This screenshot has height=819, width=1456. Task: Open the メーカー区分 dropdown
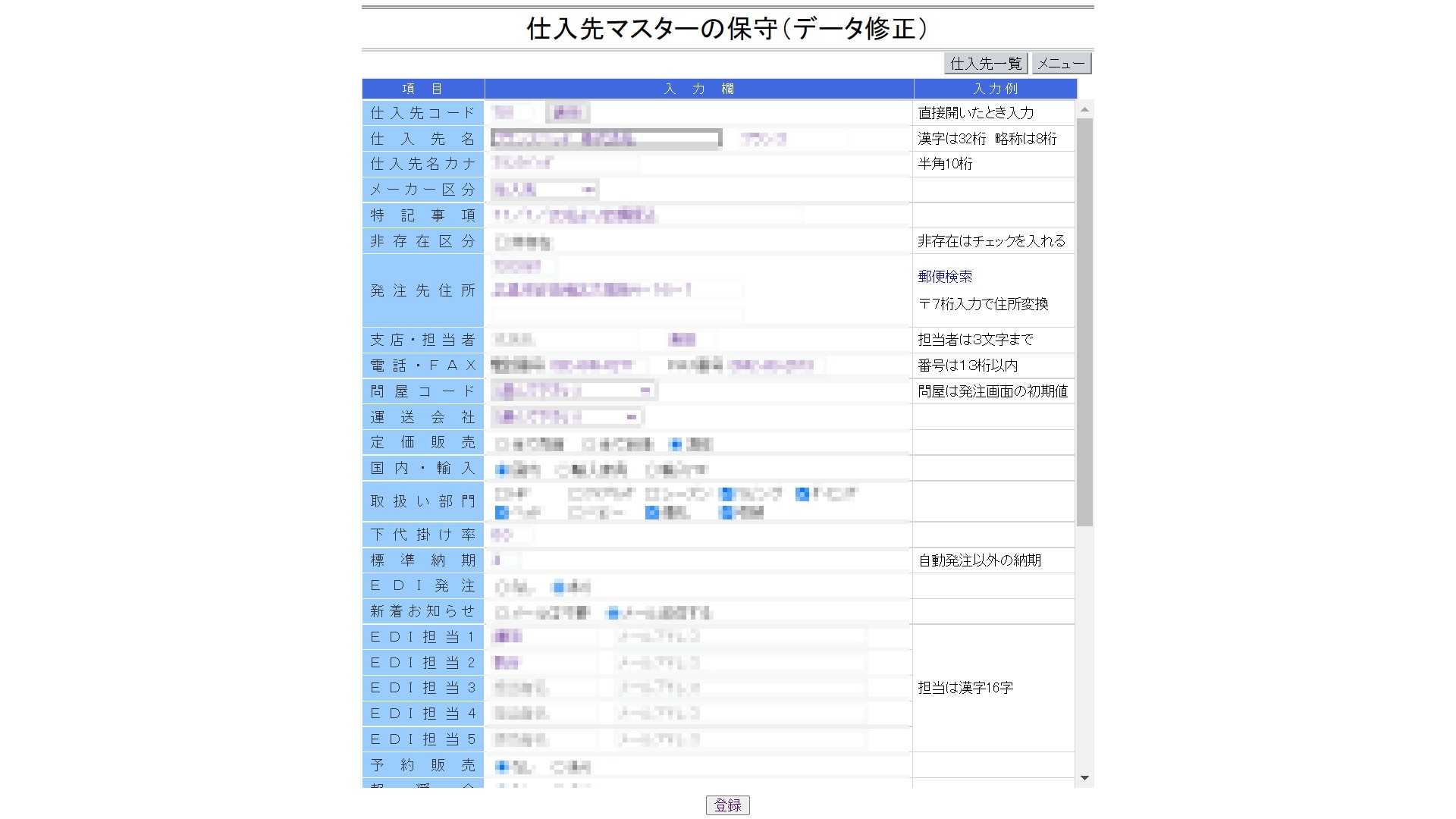(x=544, y=190)
